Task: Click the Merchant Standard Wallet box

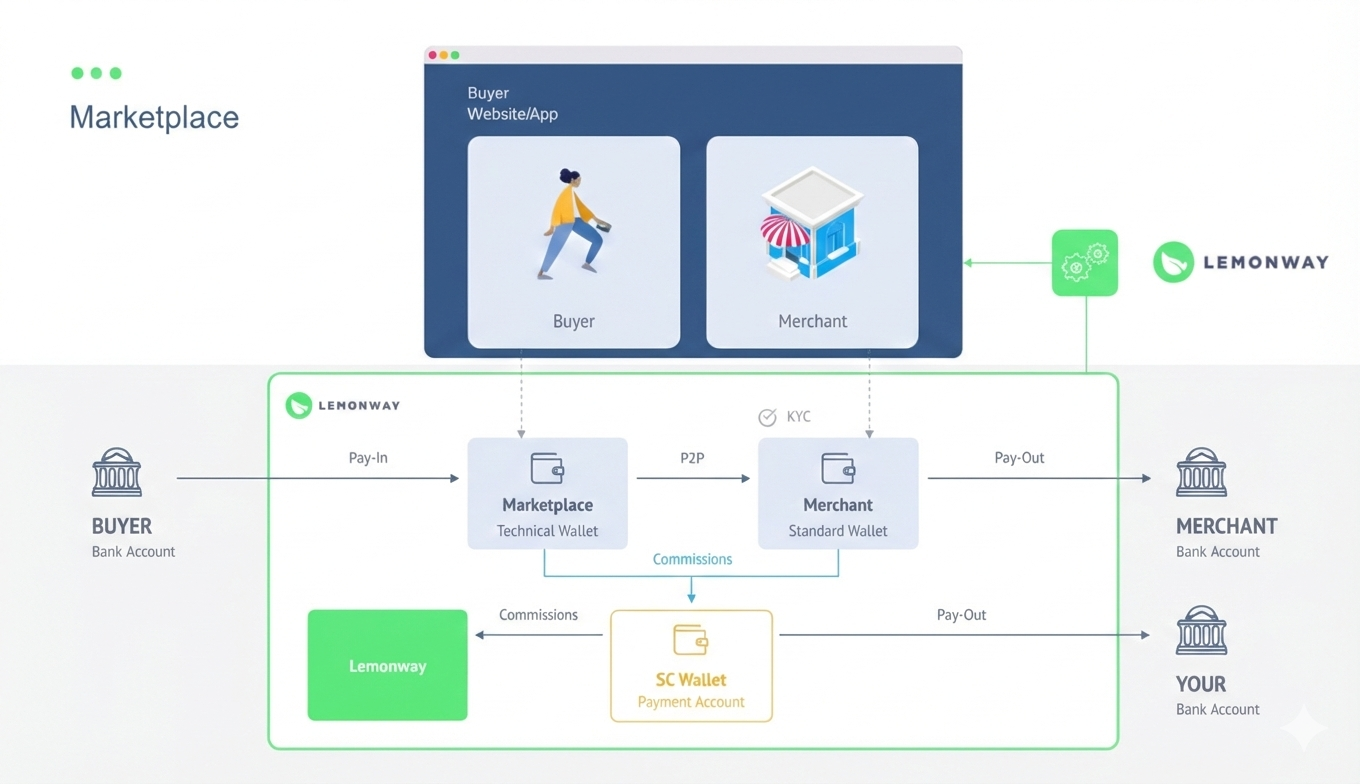Action: pyautogui.click(x=838, y=493)
